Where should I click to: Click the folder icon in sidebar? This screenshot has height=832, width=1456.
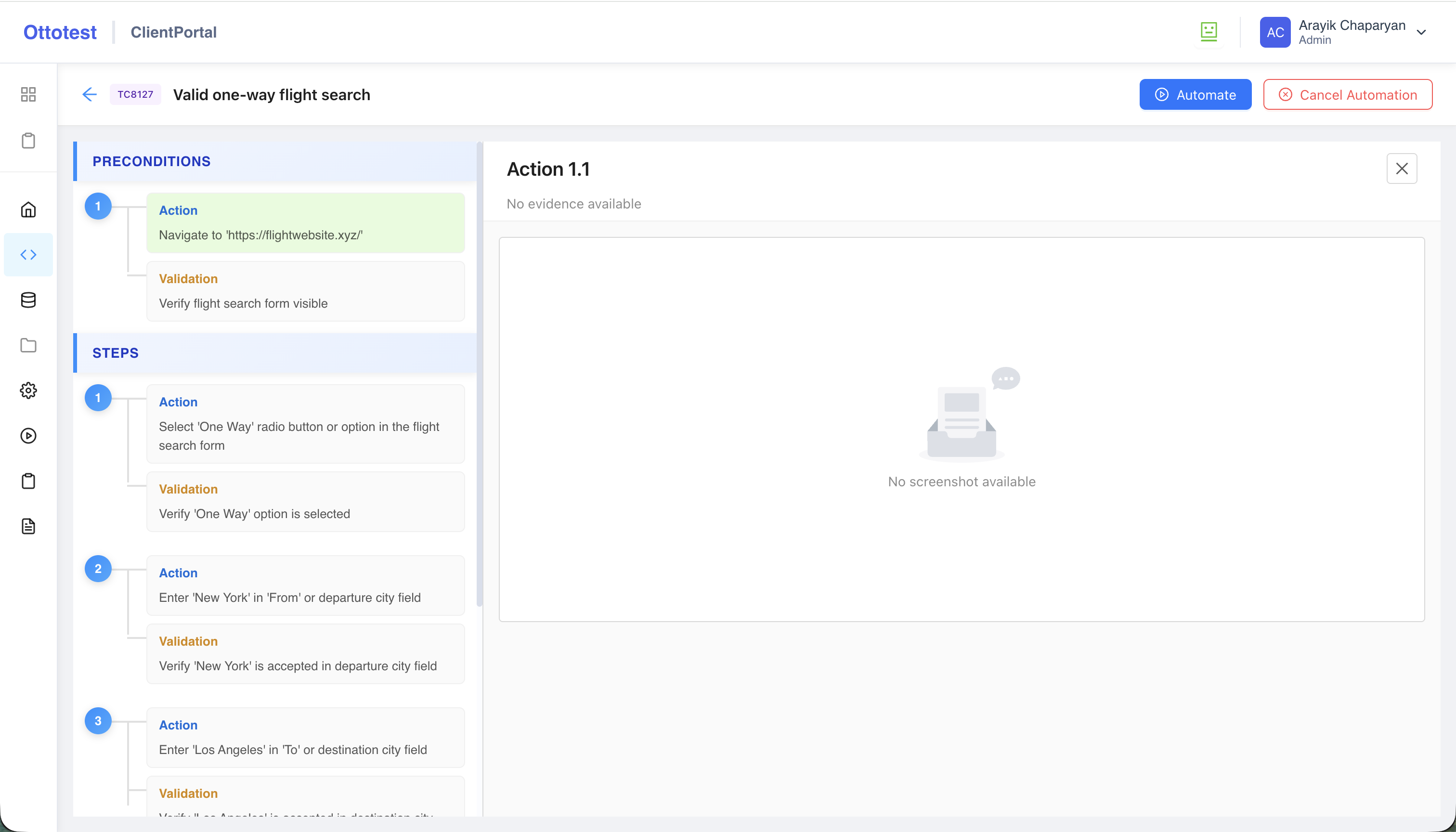[x=28, y=345]
